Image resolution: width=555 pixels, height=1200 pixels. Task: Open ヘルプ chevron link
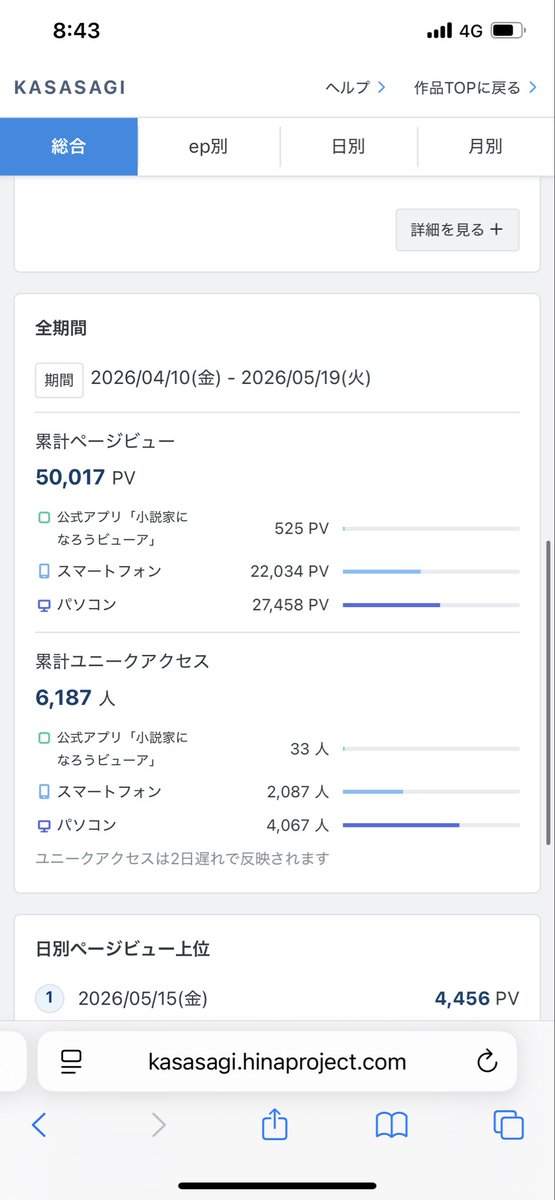[x=356, y=87]
